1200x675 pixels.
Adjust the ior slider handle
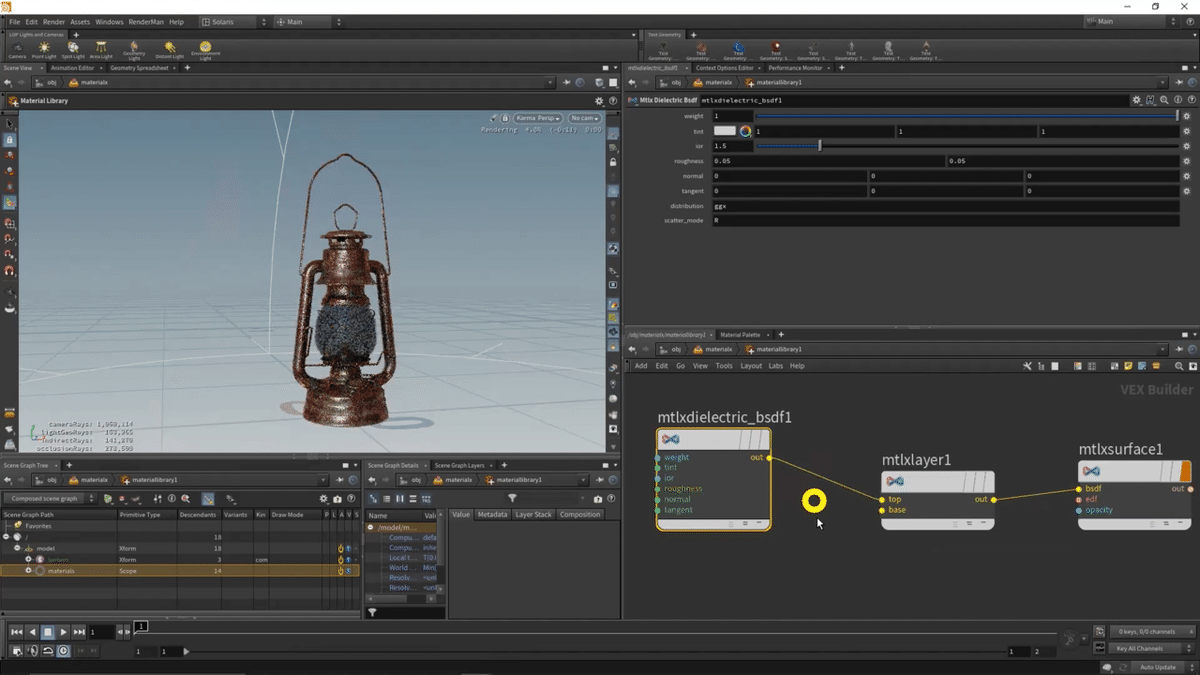click(820, 146)
